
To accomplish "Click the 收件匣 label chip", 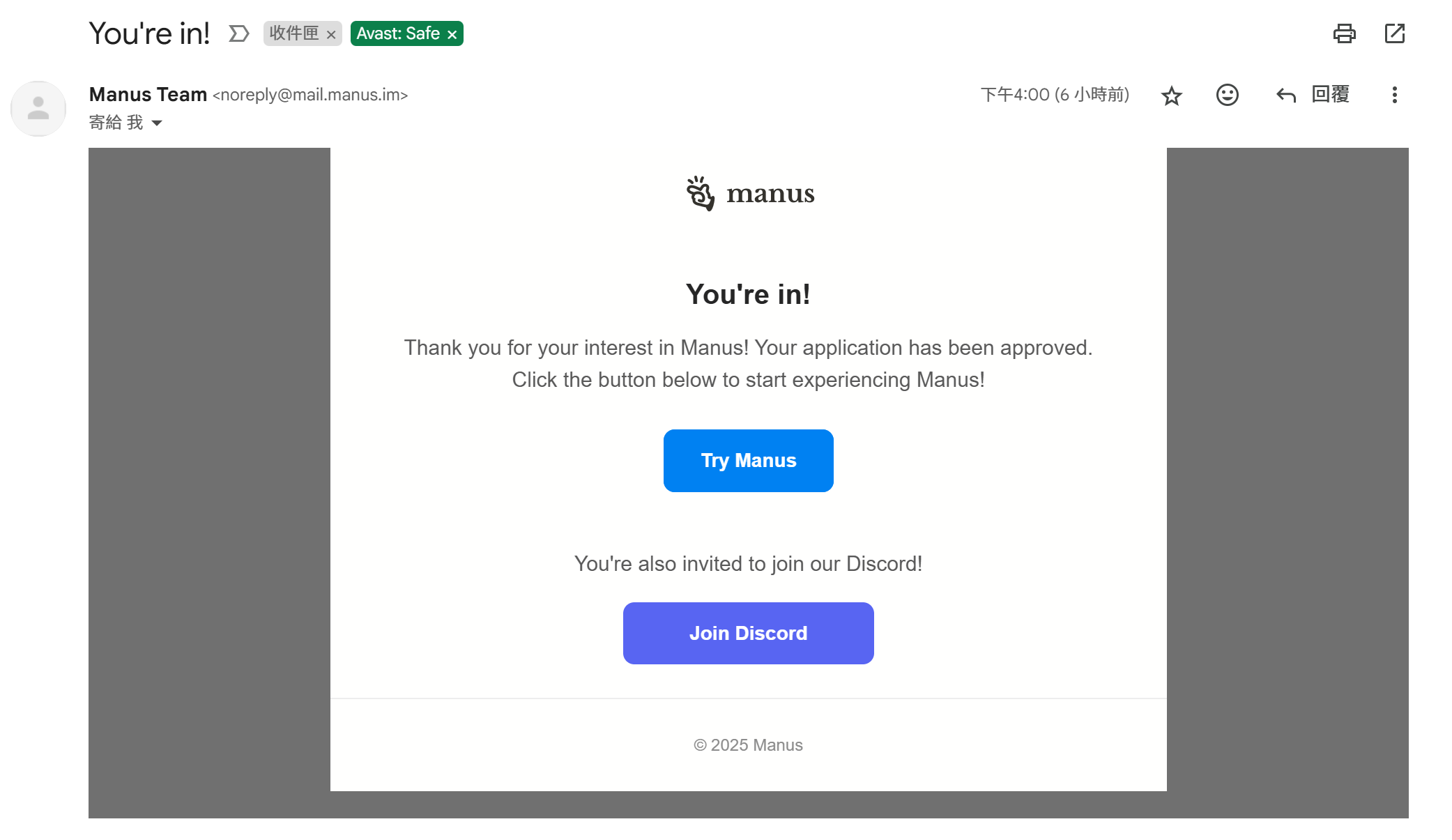I will coord(293,33).
